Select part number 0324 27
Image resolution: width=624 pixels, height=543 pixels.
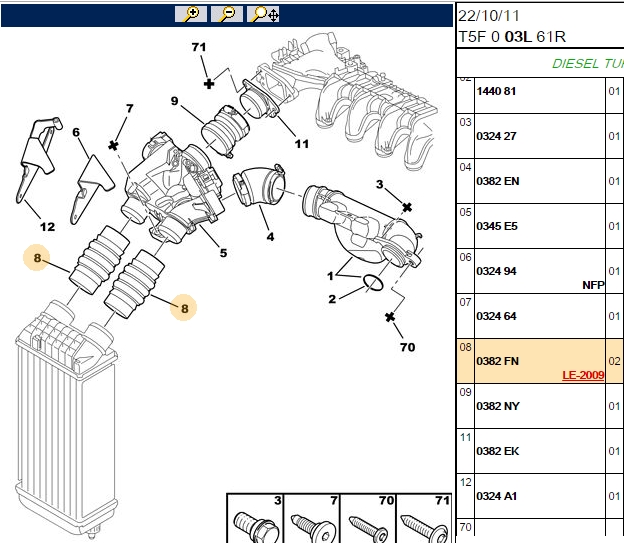(x=496, y=136)
